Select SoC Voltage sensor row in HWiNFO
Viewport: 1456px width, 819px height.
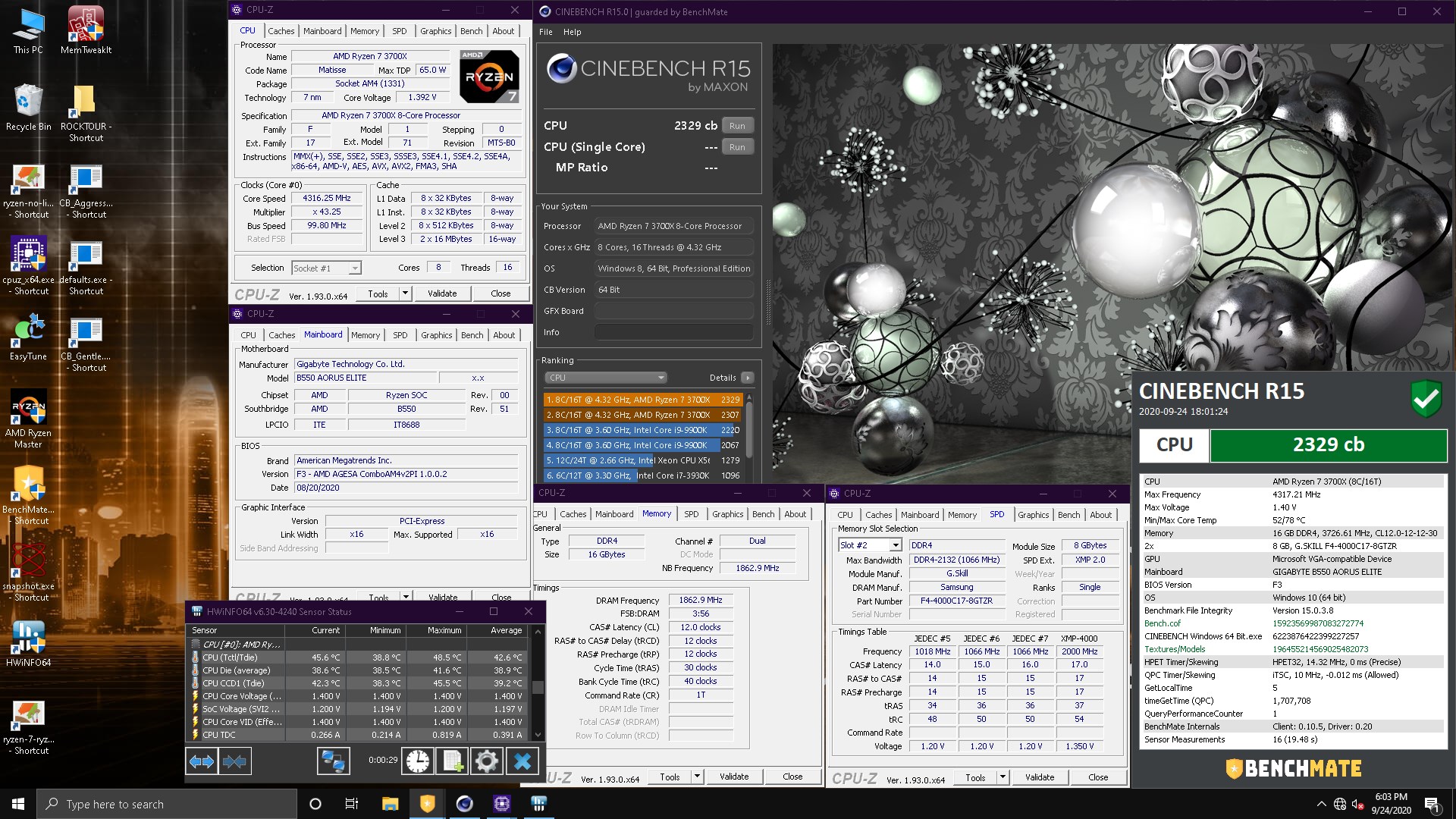coord(357,709)
